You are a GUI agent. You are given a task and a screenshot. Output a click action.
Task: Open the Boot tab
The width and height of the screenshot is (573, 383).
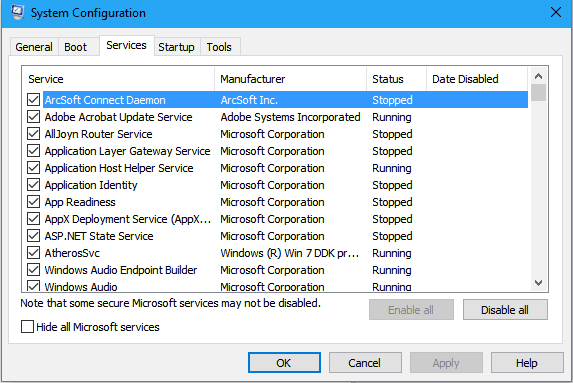coord(76,47)
